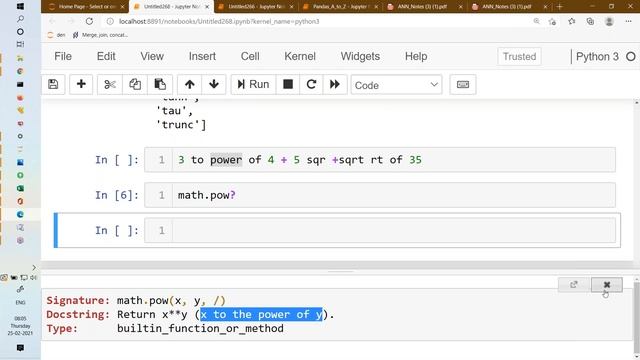
Task: Move selected cell down with arrow icon
Action: coord(213,84)
